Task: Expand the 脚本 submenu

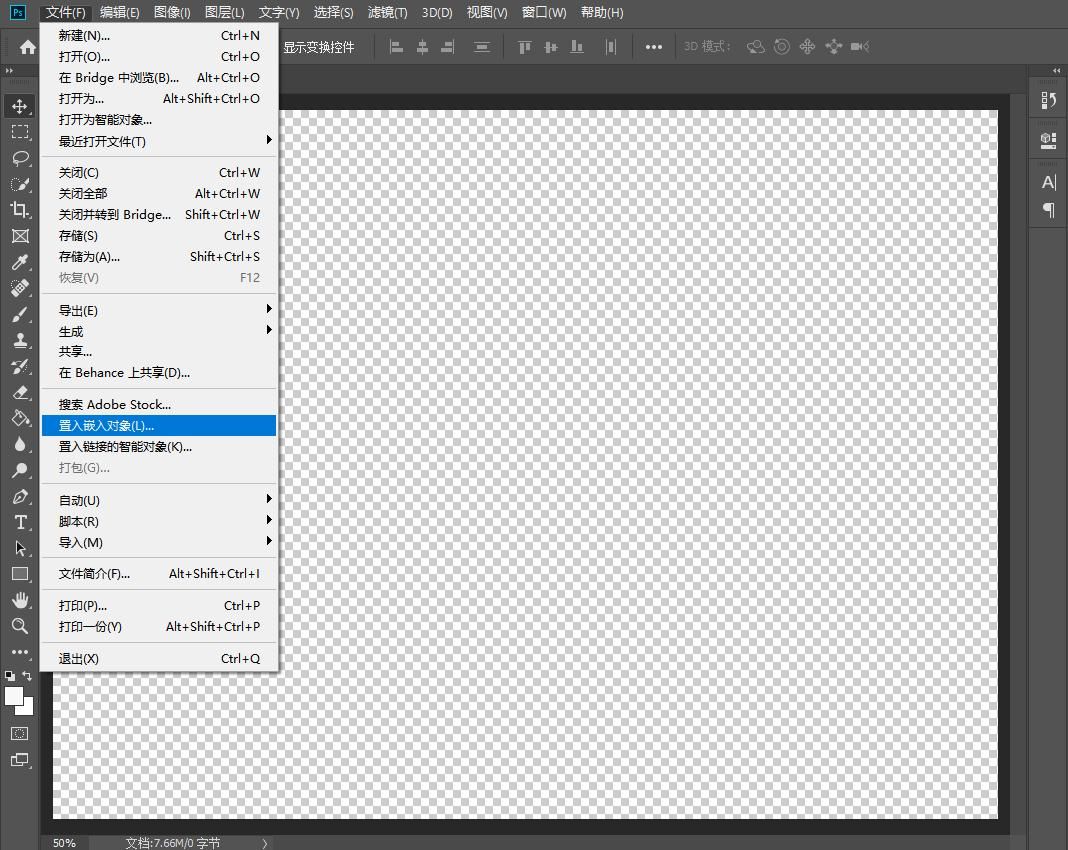Action: 159,522
